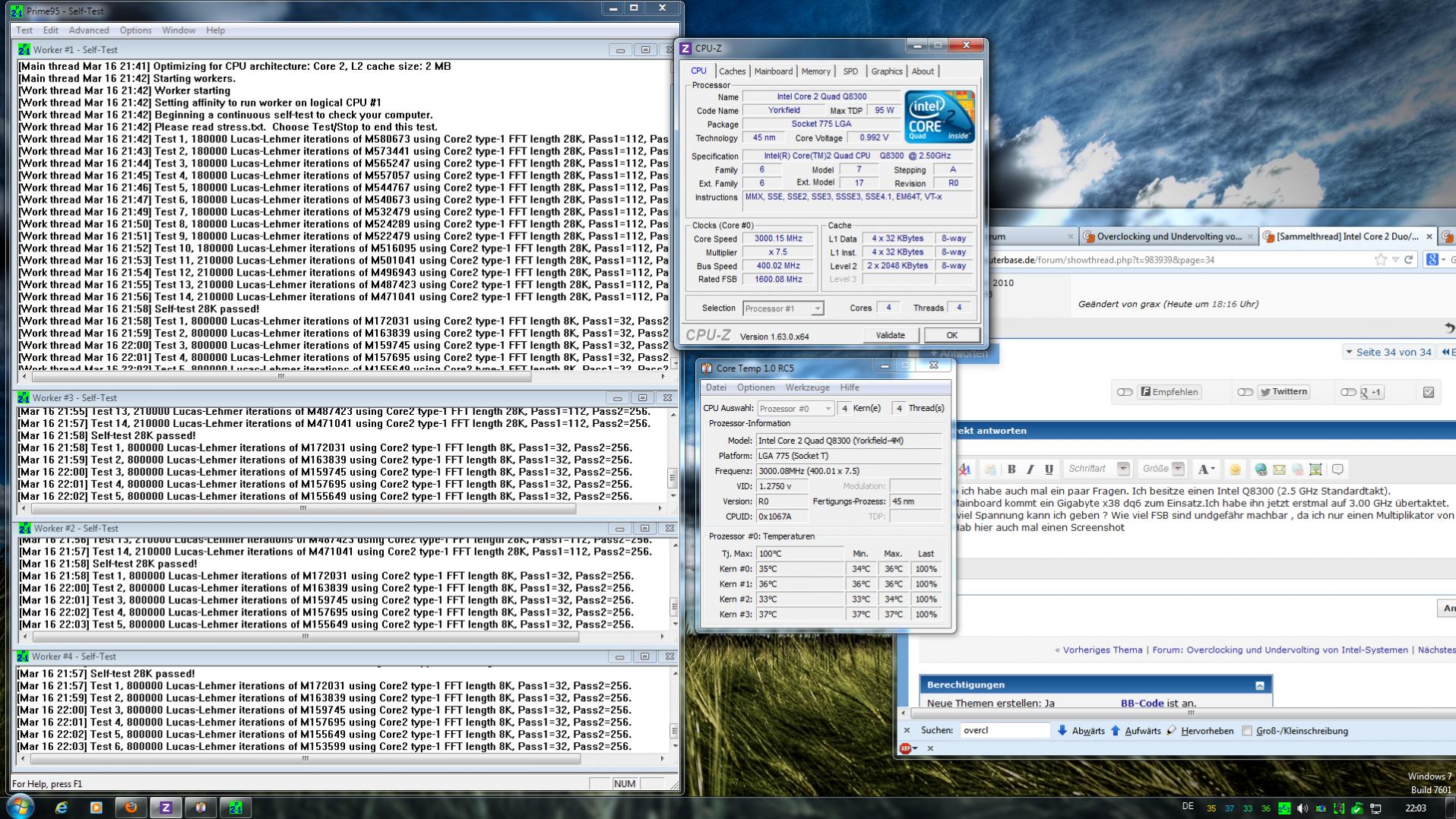
Task: Toggle Hervorheben highlight in find bar
Action: pos(1200,731)
